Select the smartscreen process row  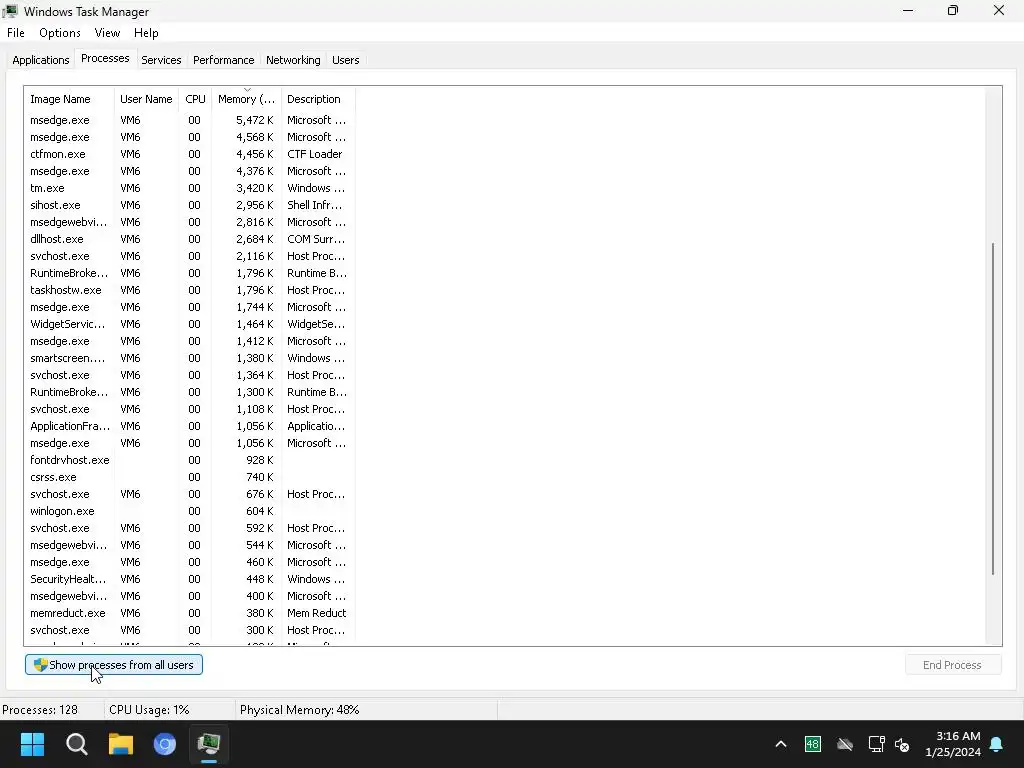[189, 358]
